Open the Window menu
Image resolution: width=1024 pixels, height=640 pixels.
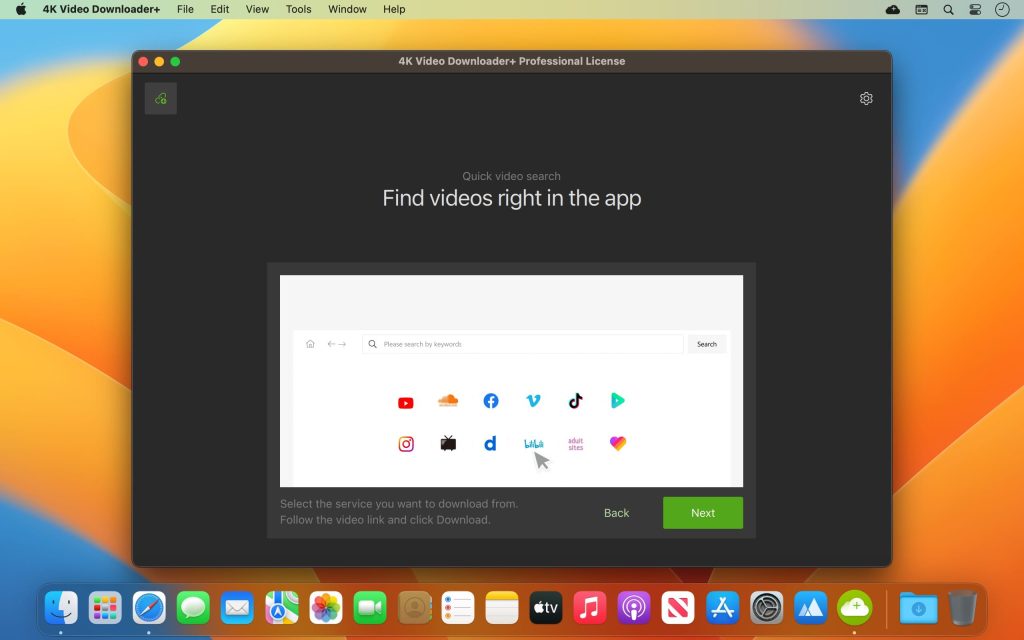tap(346, 9)
